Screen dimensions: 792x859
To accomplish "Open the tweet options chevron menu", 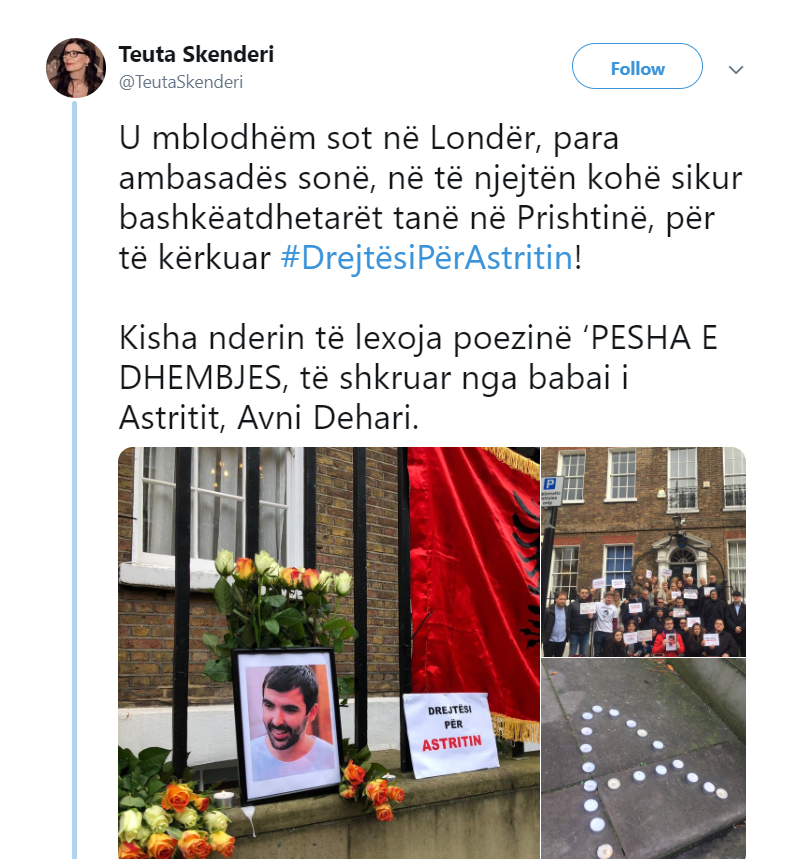I will (x=736, y=70).
